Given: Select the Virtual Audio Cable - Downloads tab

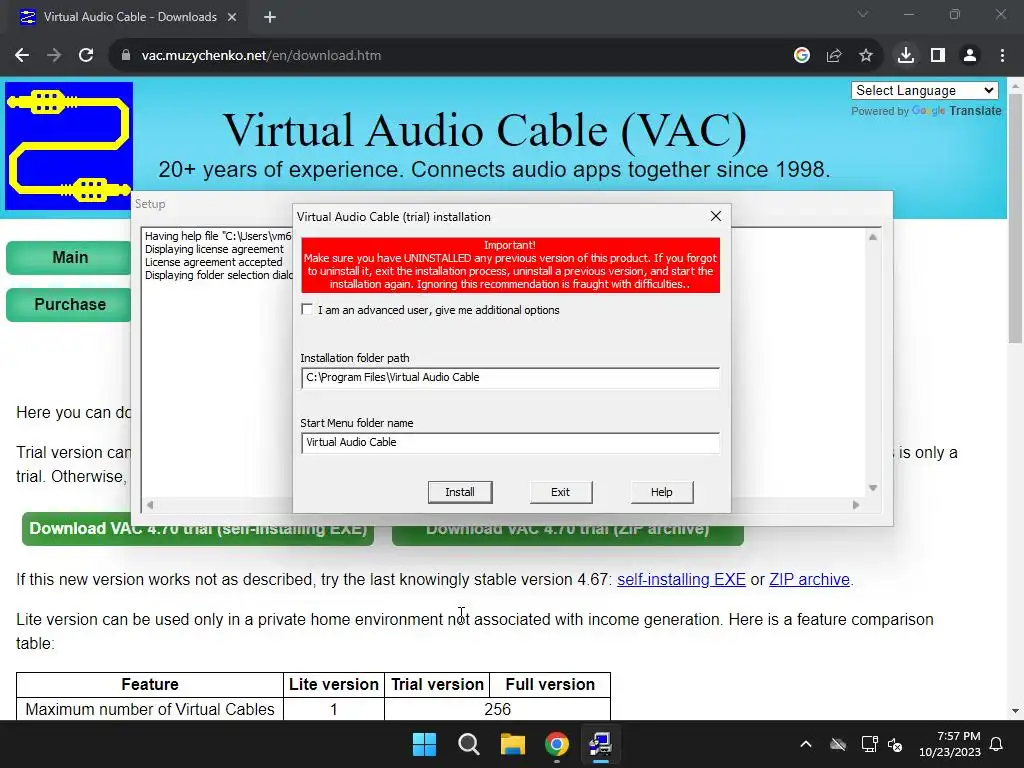Looking at the screenshot, I should (129, 17).
